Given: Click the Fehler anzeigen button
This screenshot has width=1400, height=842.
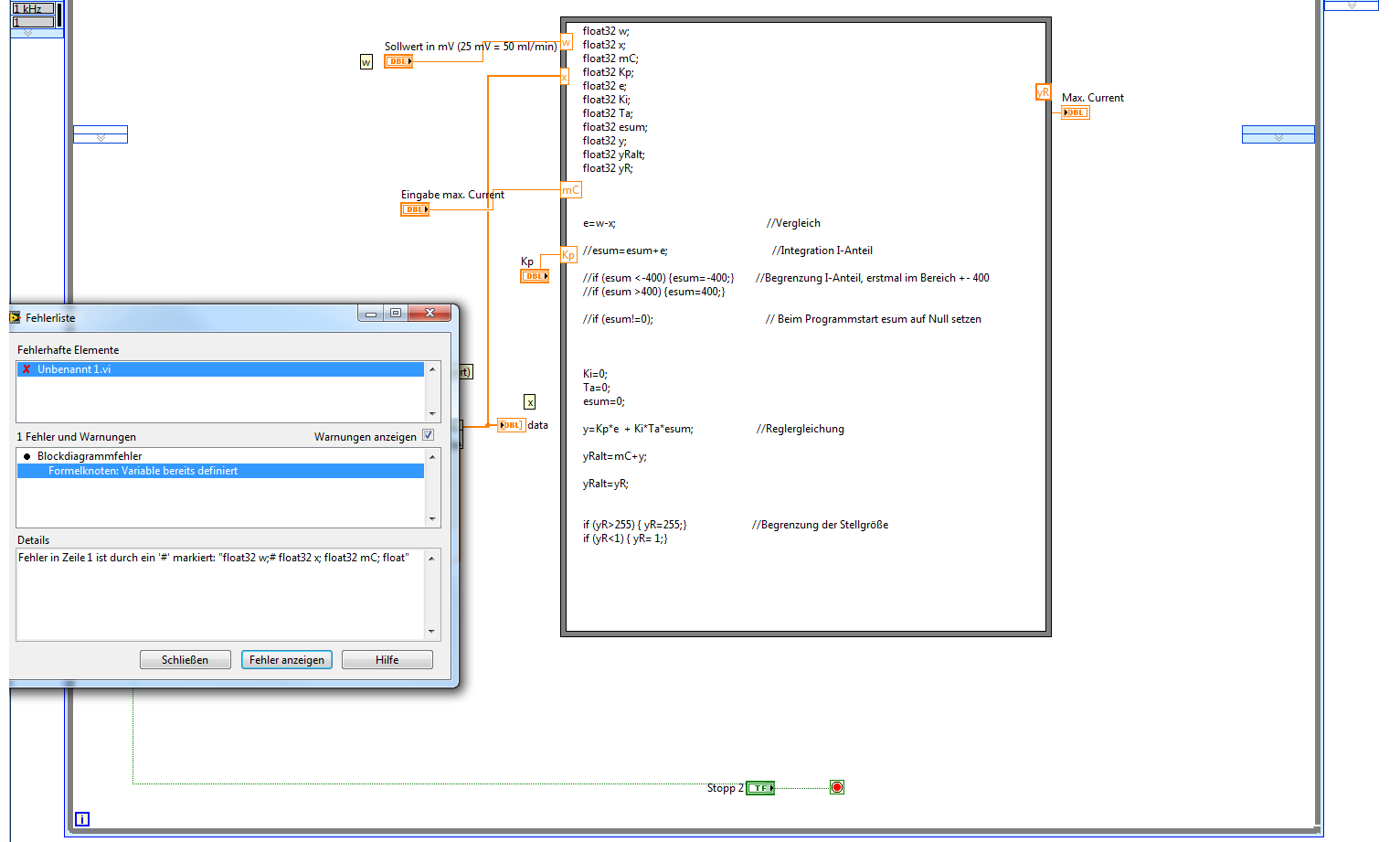Looking at the screenshot, I should point(287,660).
